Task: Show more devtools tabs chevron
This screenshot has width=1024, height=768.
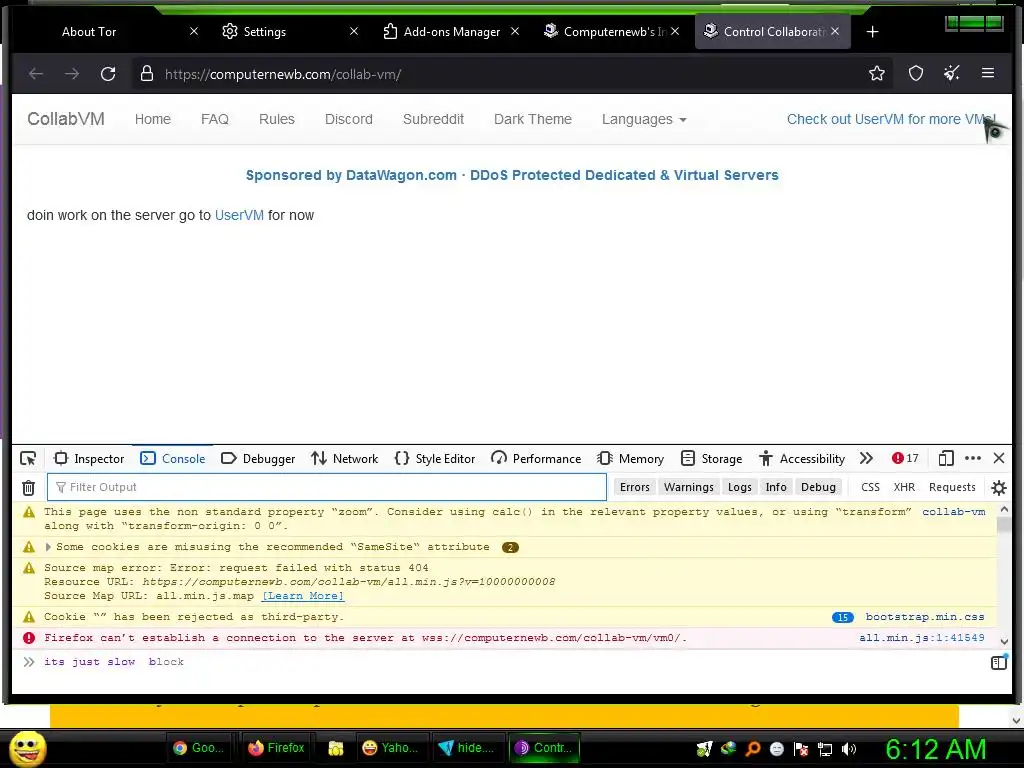Action: (866, 458)
